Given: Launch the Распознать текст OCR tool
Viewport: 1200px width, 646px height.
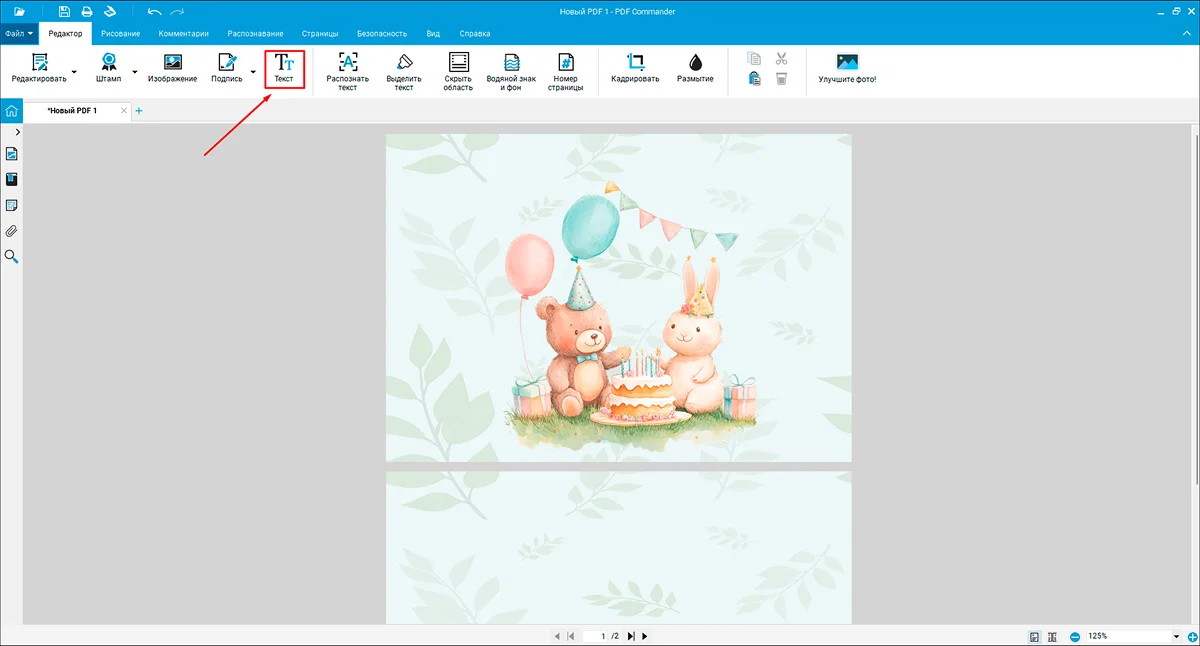Looking at the screenshot, I should pos(348,71).
